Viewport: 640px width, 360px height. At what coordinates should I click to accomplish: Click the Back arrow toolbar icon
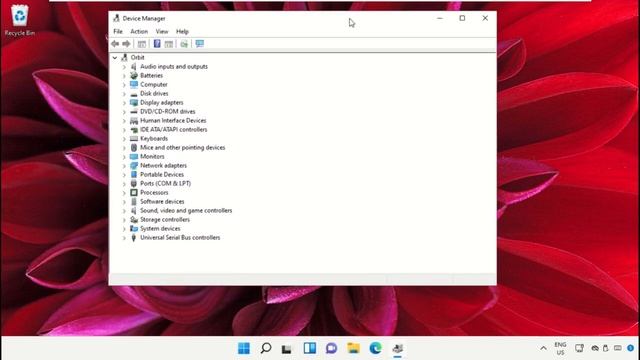point(115,44)
